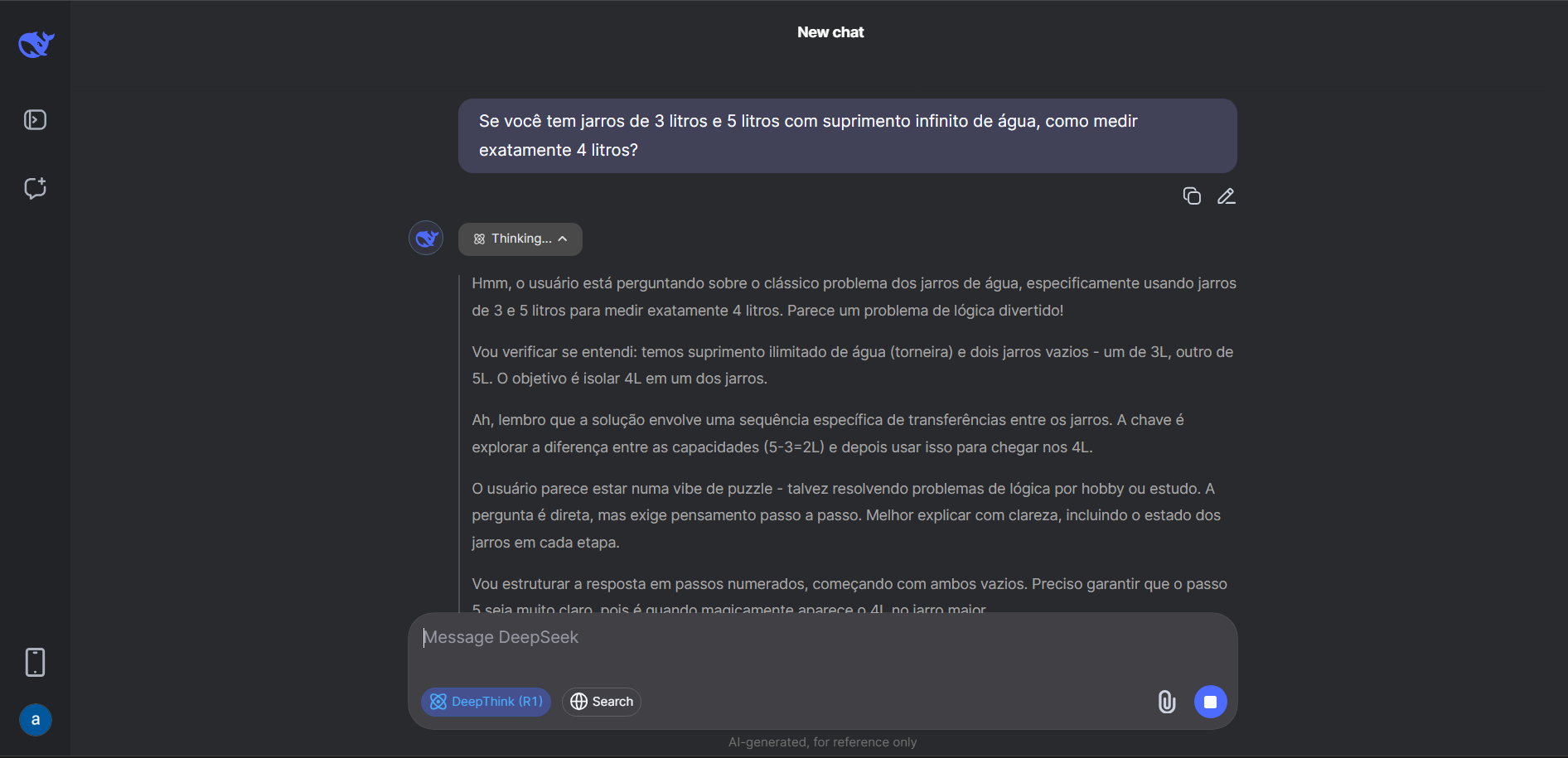Edit the sent message with pencil icon

pos(1227,196)
